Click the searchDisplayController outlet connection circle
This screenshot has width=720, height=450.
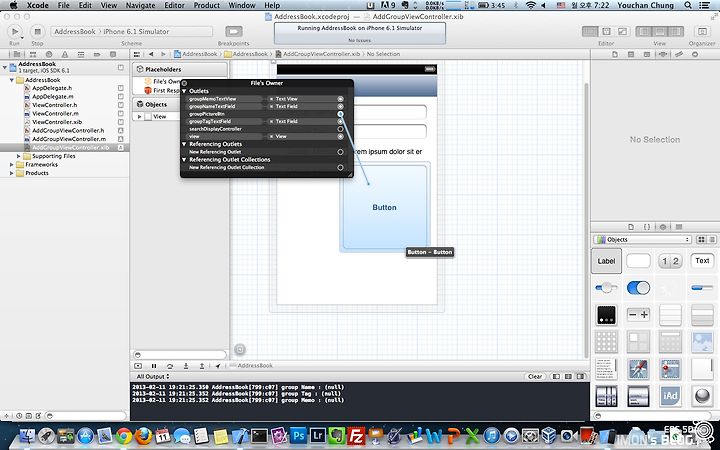click(340, 129)
